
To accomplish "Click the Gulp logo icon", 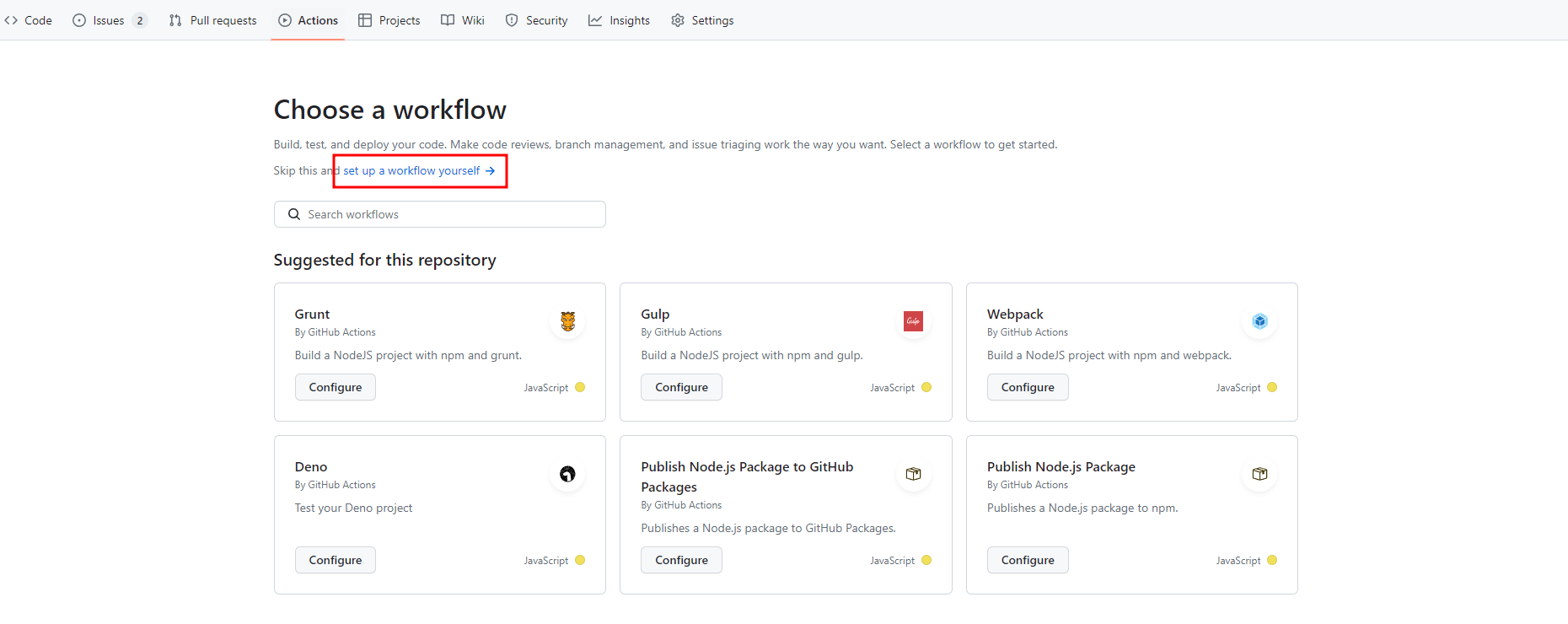I will click(x=914, y=321).
